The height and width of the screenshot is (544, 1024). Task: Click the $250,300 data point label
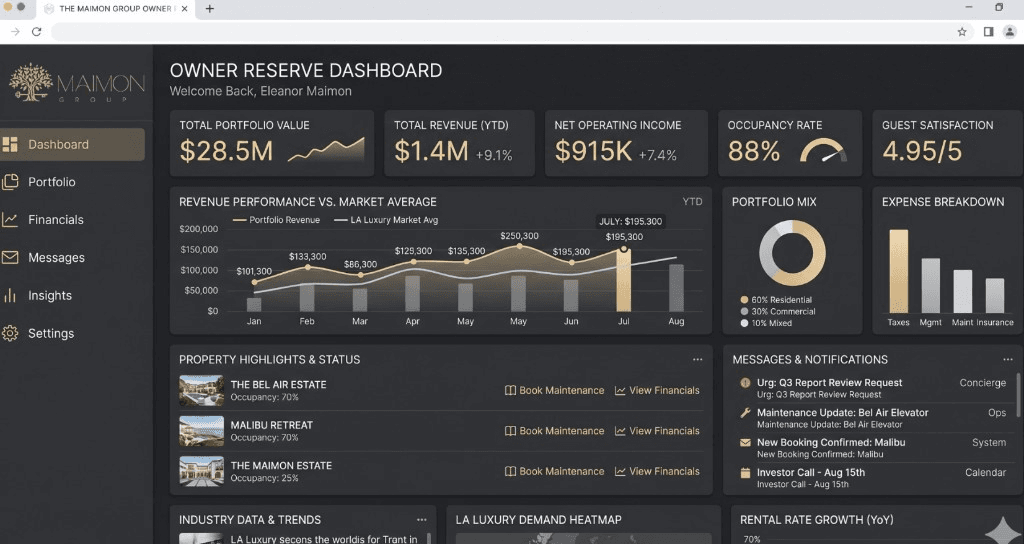coord(519,236)
